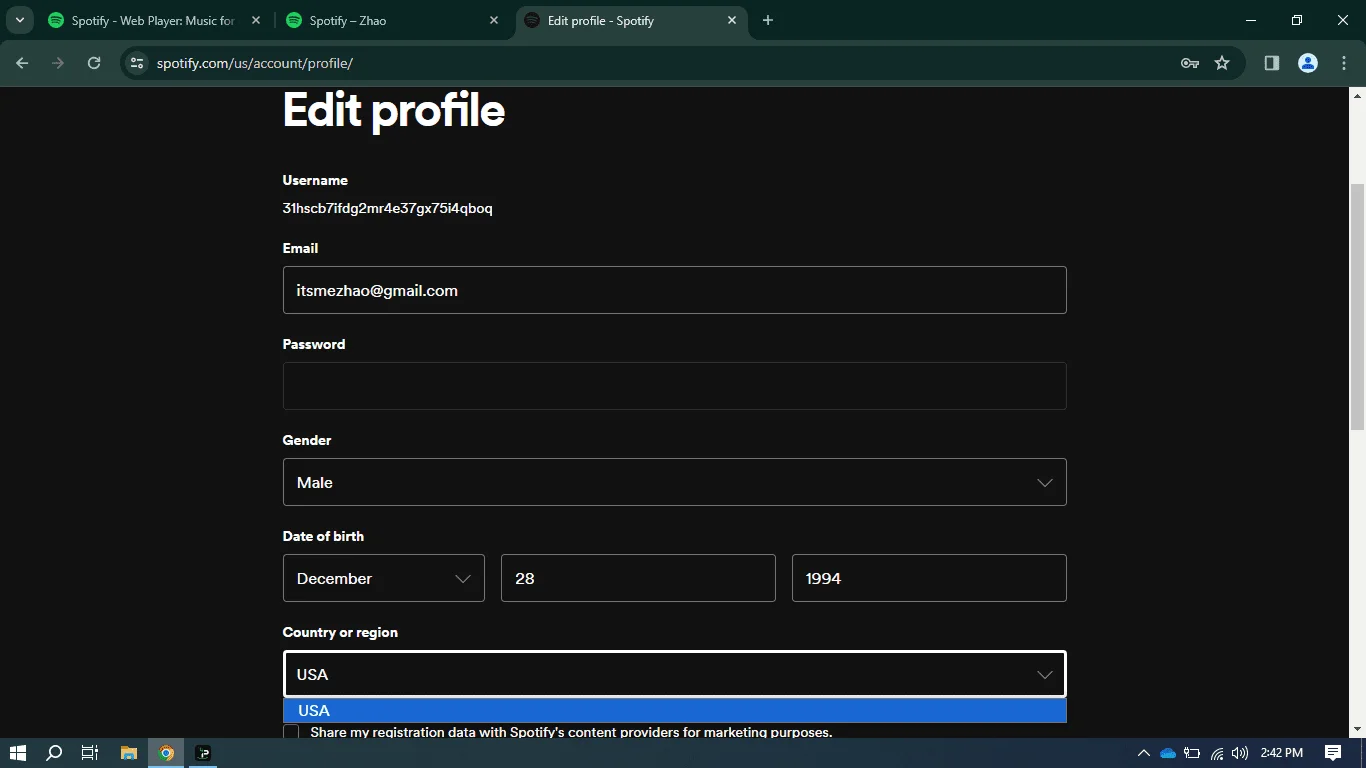Image resolution: width=1366 pixels, height=768 pixels.
Task: Click the Chrome taskbar icon
Action: point(166,753)
